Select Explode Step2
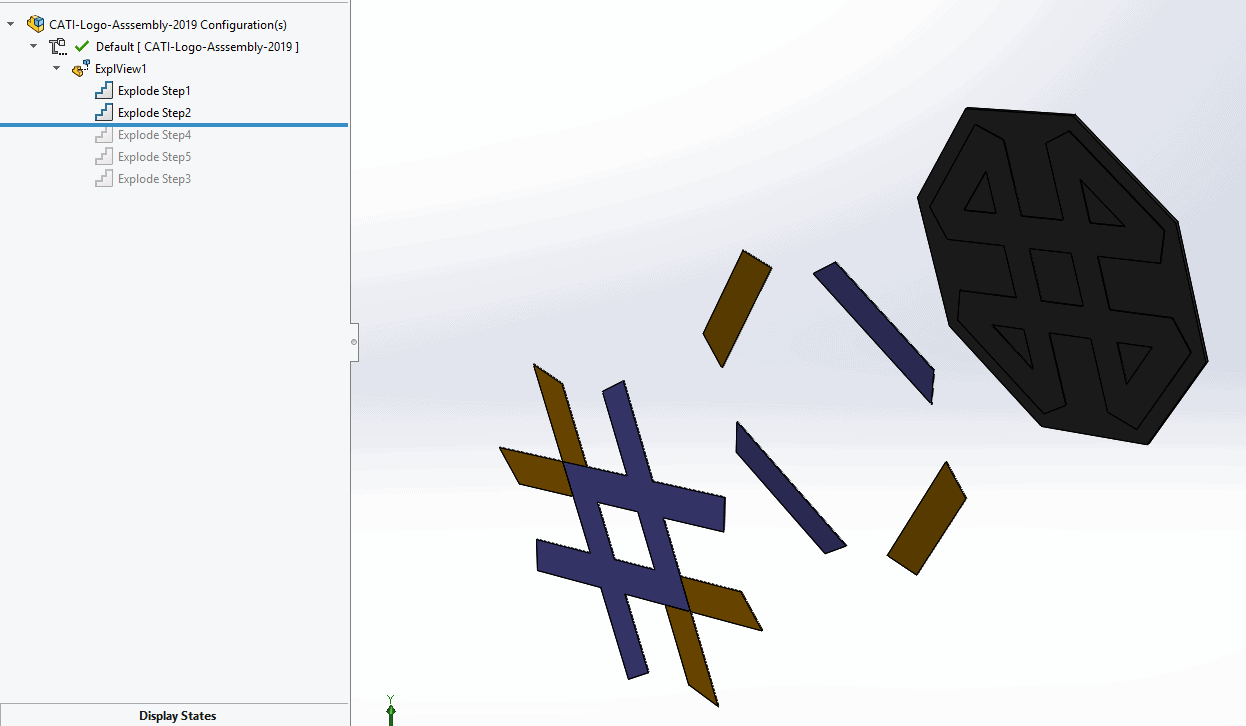1246x726 pixels. [154, 113]
